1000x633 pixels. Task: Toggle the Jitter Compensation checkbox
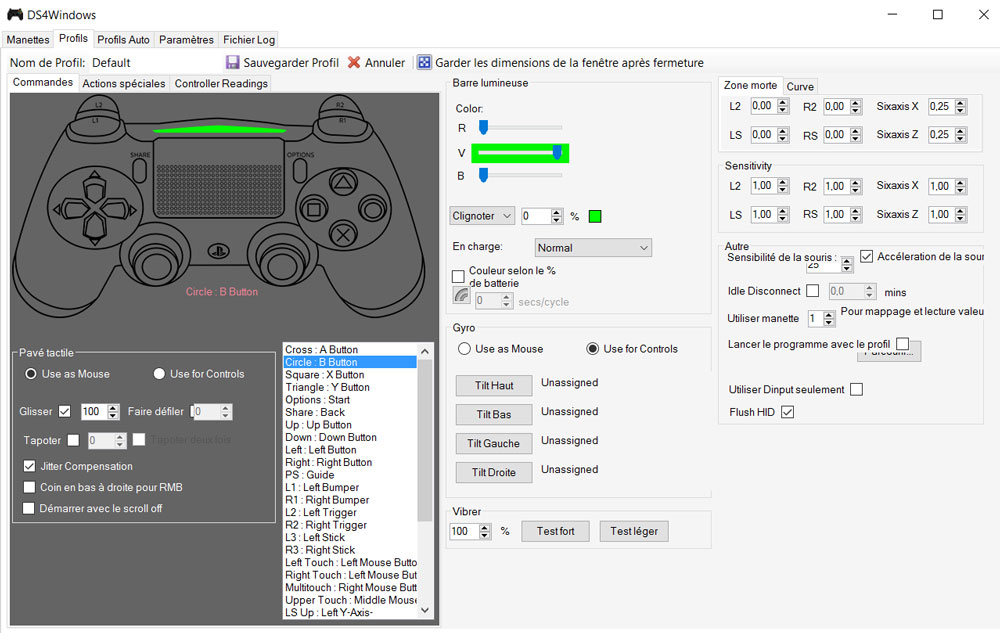pyautogui.click(x=30, y=466)
